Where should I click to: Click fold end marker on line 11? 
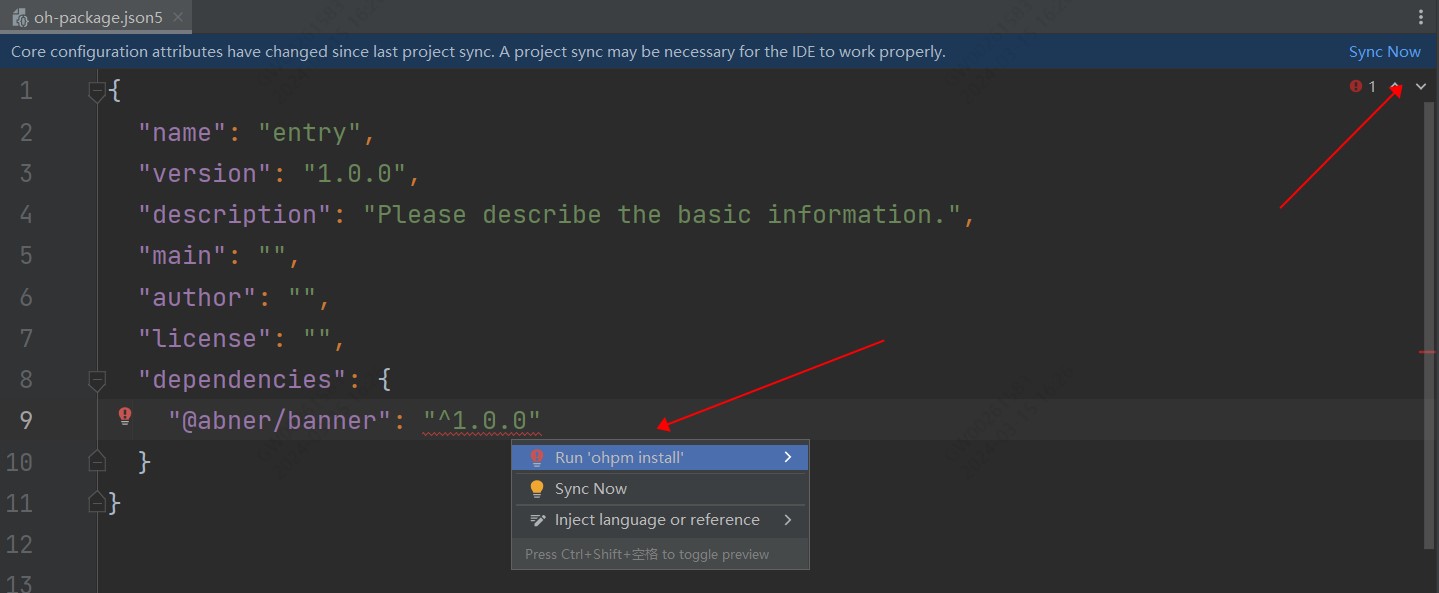click(97, 502)
